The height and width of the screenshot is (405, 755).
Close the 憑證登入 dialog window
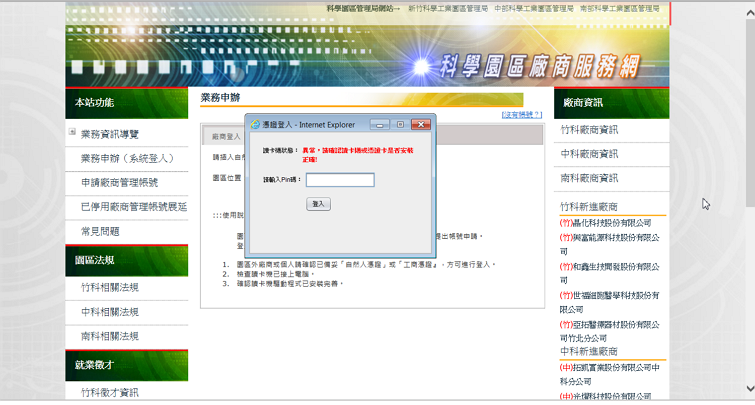pyautogui.click(x=420, y=125)
